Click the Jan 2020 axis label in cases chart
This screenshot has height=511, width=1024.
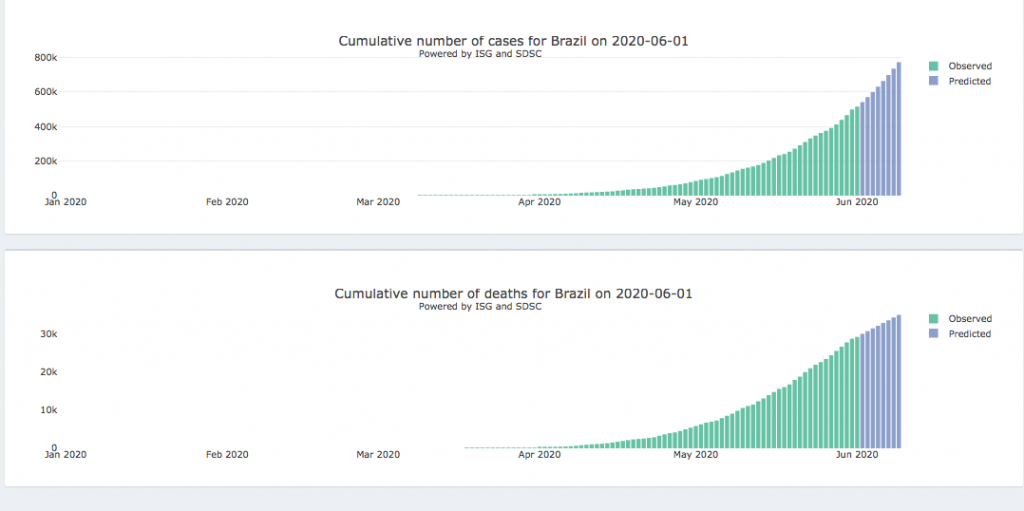67,202
